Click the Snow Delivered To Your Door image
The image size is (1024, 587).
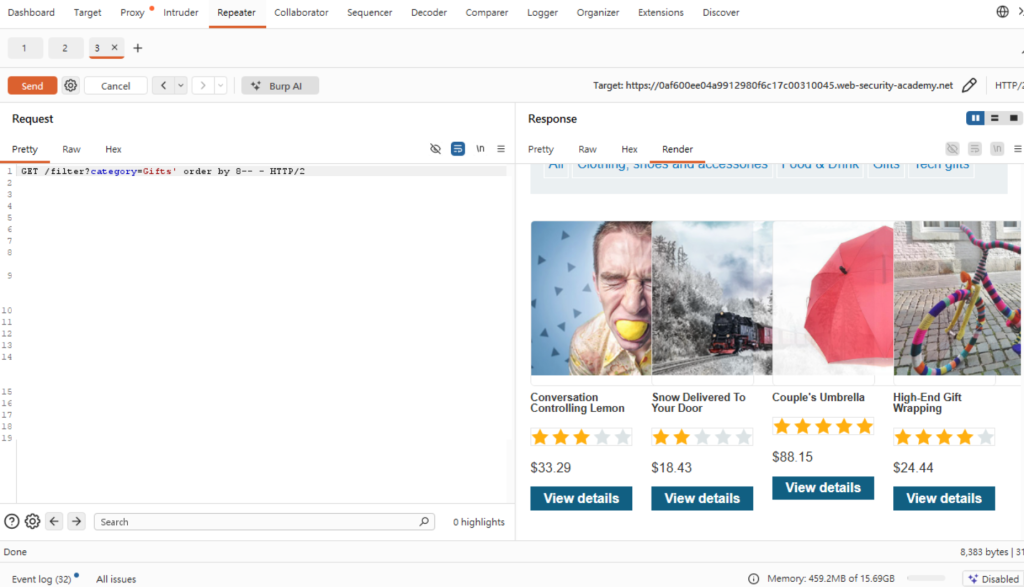point(712,298)
